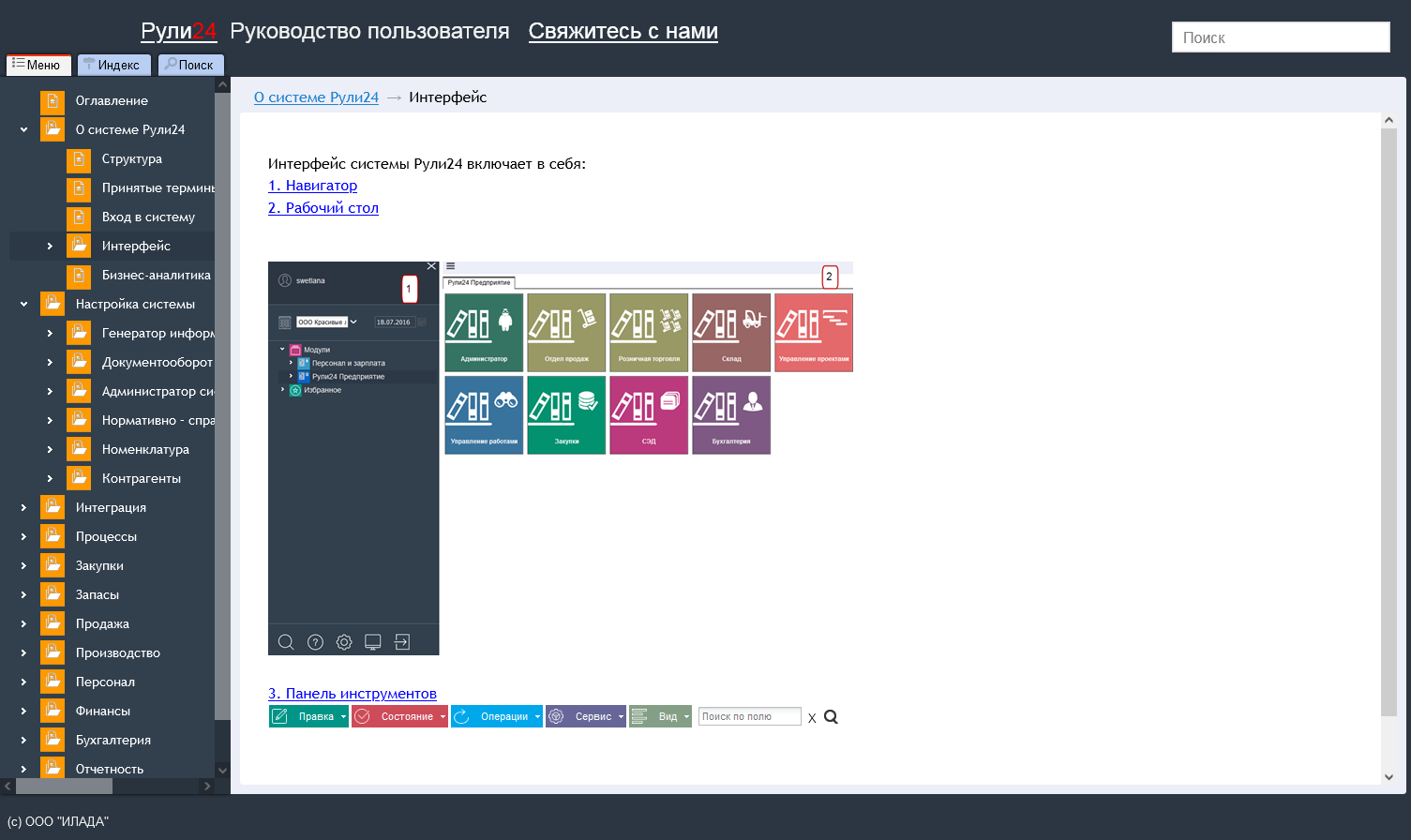Expand the Финансы section

click(23, 711)
